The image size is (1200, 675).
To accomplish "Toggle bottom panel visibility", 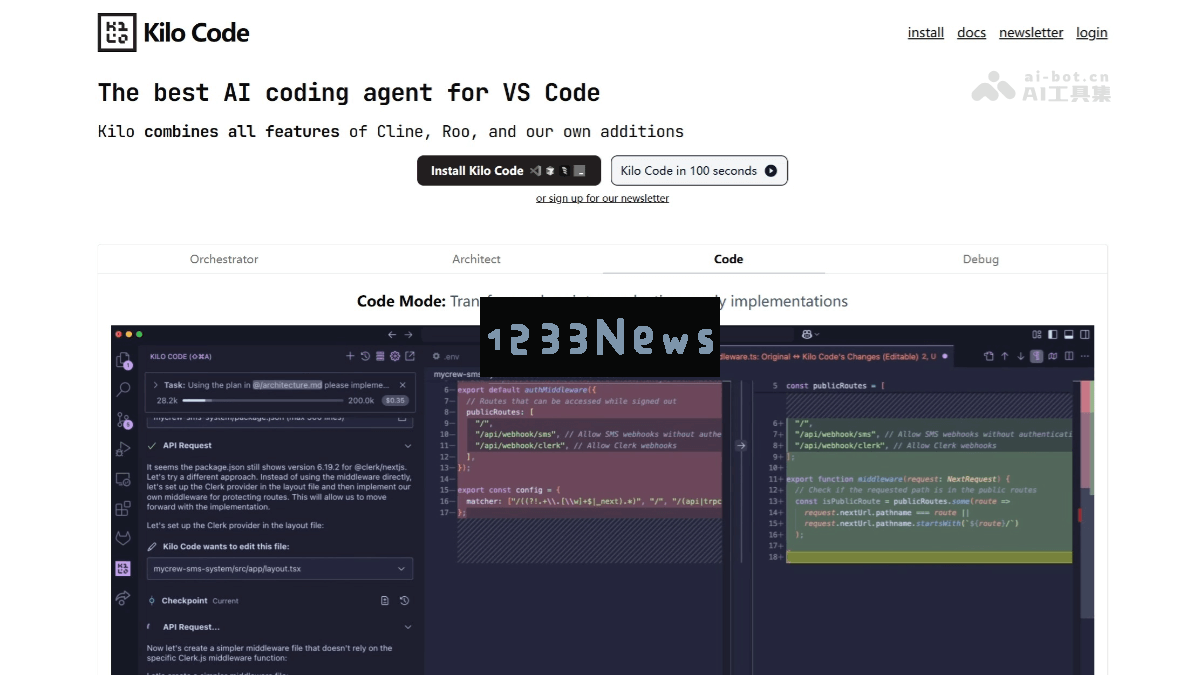I will coord(1069,335).
